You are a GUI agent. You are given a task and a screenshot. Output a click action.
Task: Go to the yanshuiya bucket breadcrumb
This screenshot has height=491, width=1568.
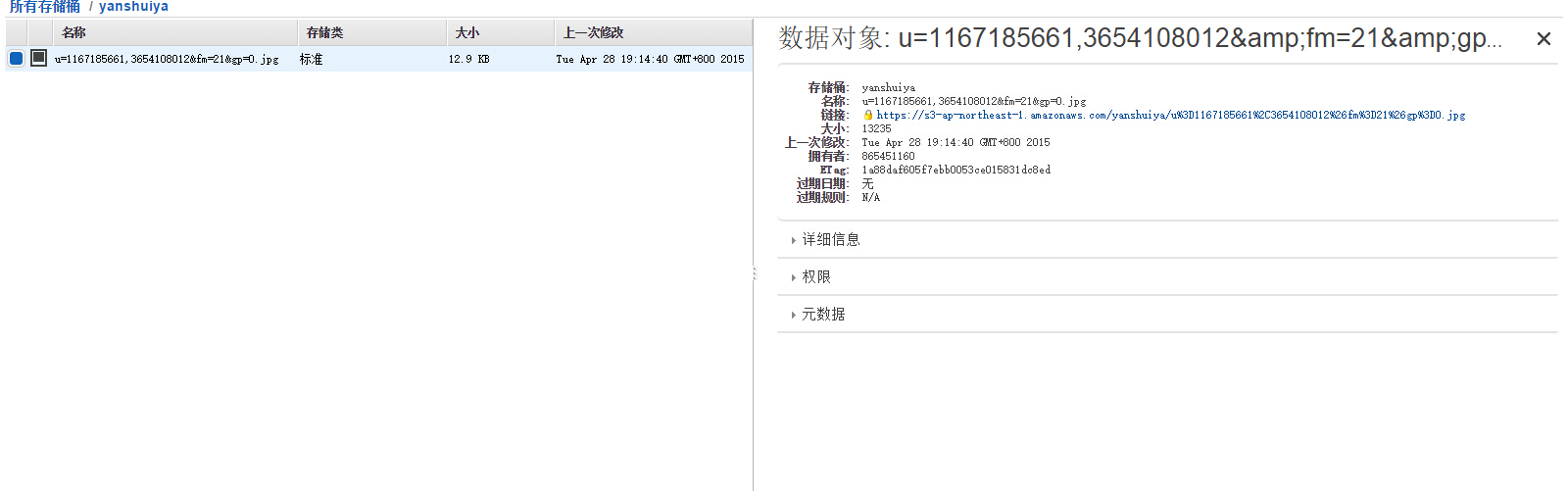coord(133,7)
